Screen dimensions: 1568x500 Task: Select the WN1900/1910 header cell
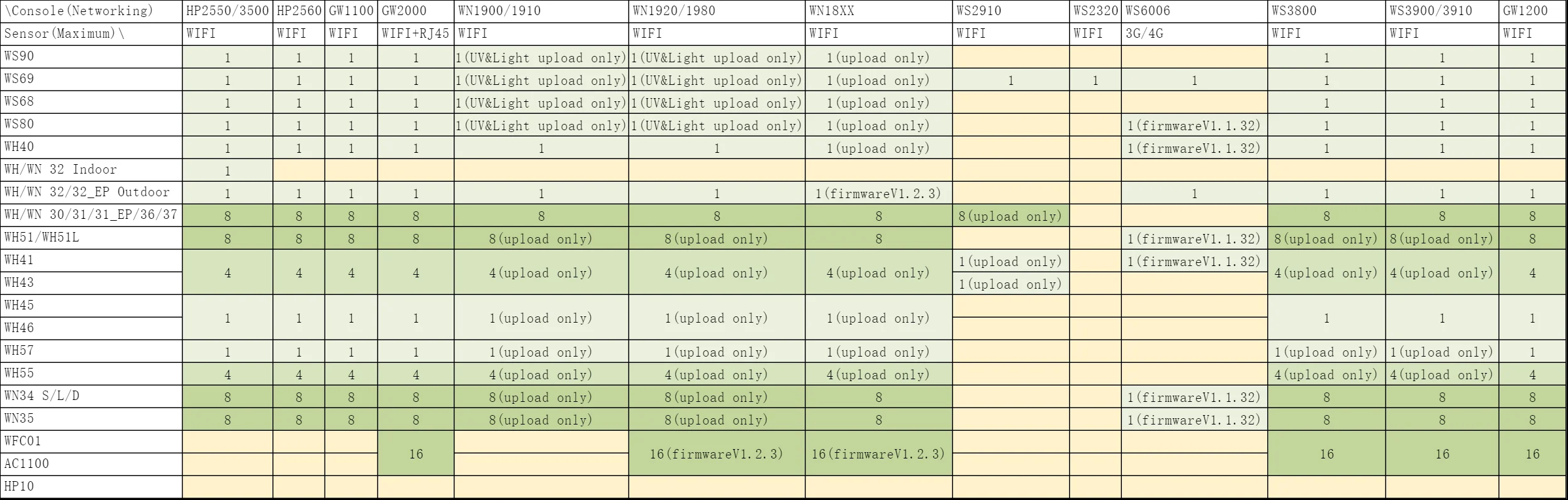point(541,11)
